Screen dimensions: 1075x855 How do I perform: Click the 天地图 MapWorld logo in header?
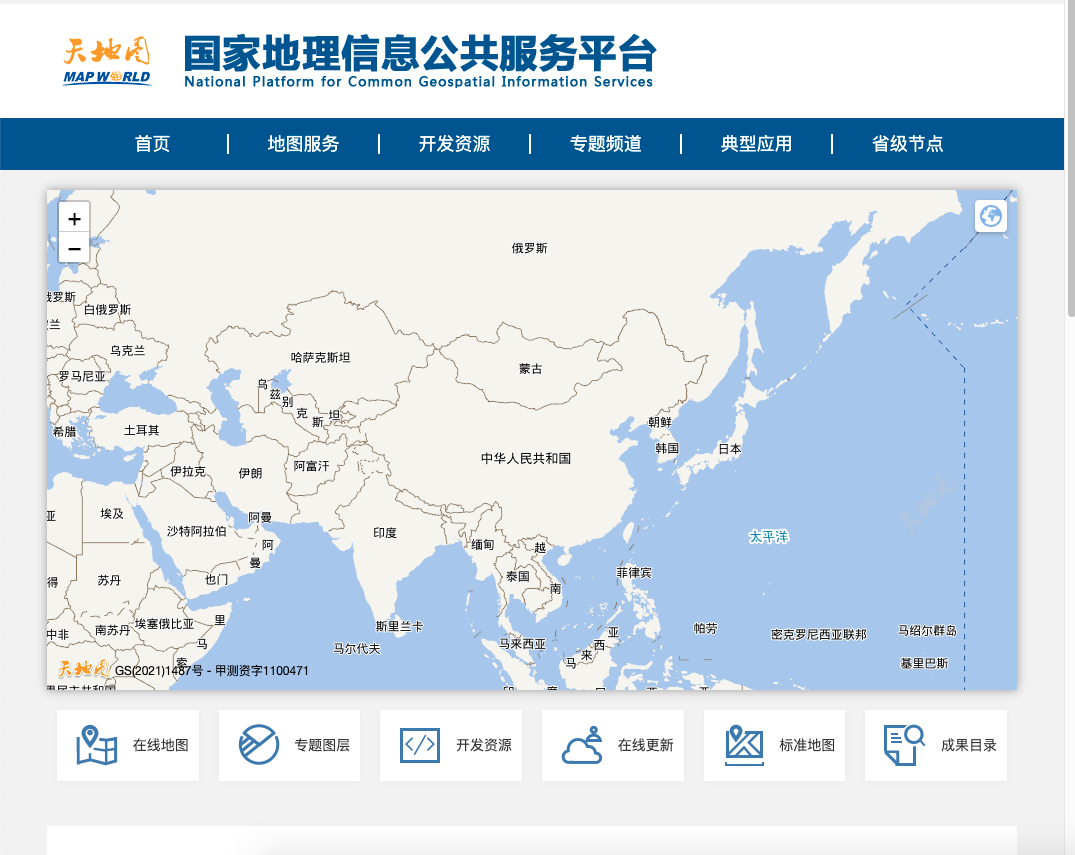pos(107,61)
